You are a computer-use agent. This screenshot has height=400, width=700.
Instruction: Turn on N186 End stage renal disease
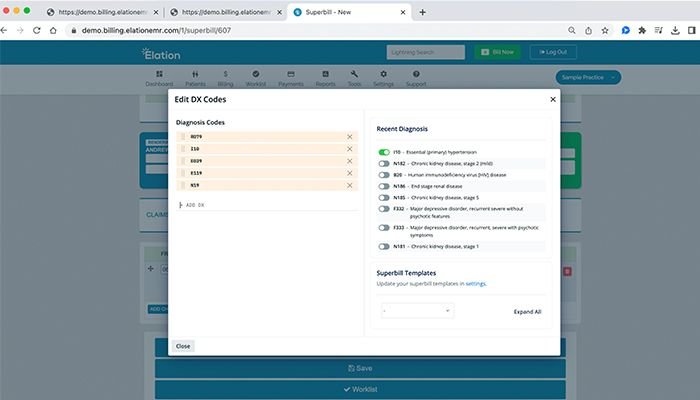tap(384, 186)
